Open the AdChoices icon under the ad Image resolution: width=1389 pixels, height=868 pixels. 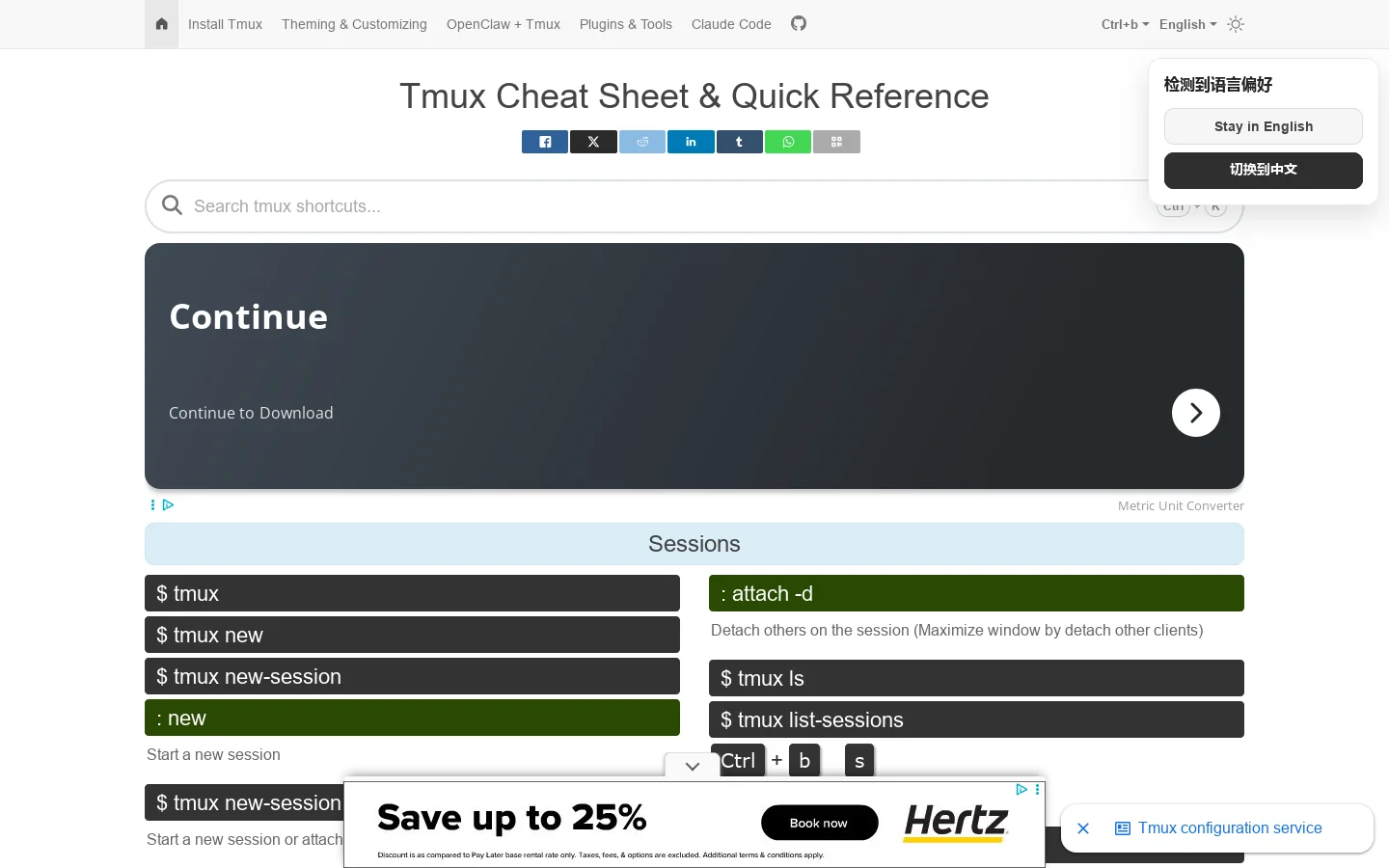click(168, 504)
